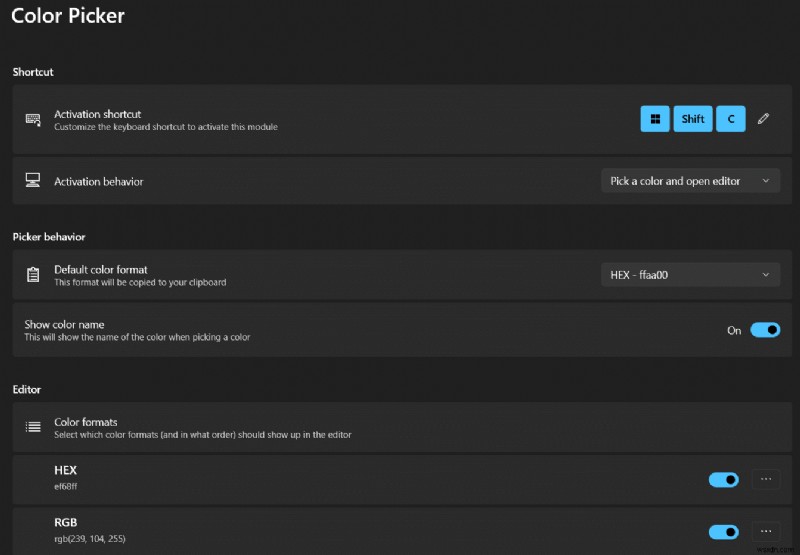Click the pencil icon to edit activation shortcut
800x555 pixels.
coord(763,119)
